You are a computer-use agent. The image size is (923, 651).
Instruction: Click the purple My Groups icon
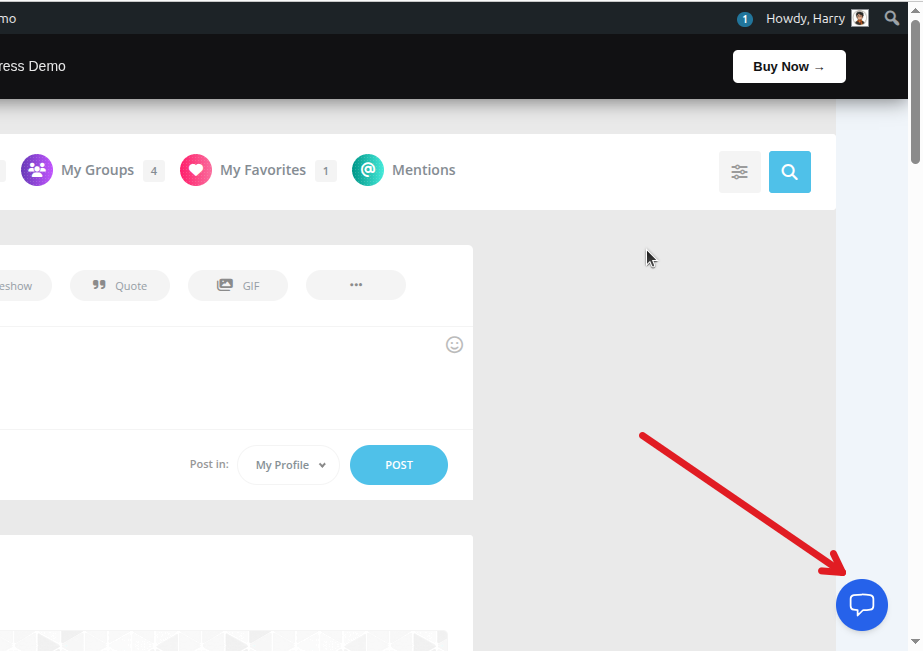(37, 170)
